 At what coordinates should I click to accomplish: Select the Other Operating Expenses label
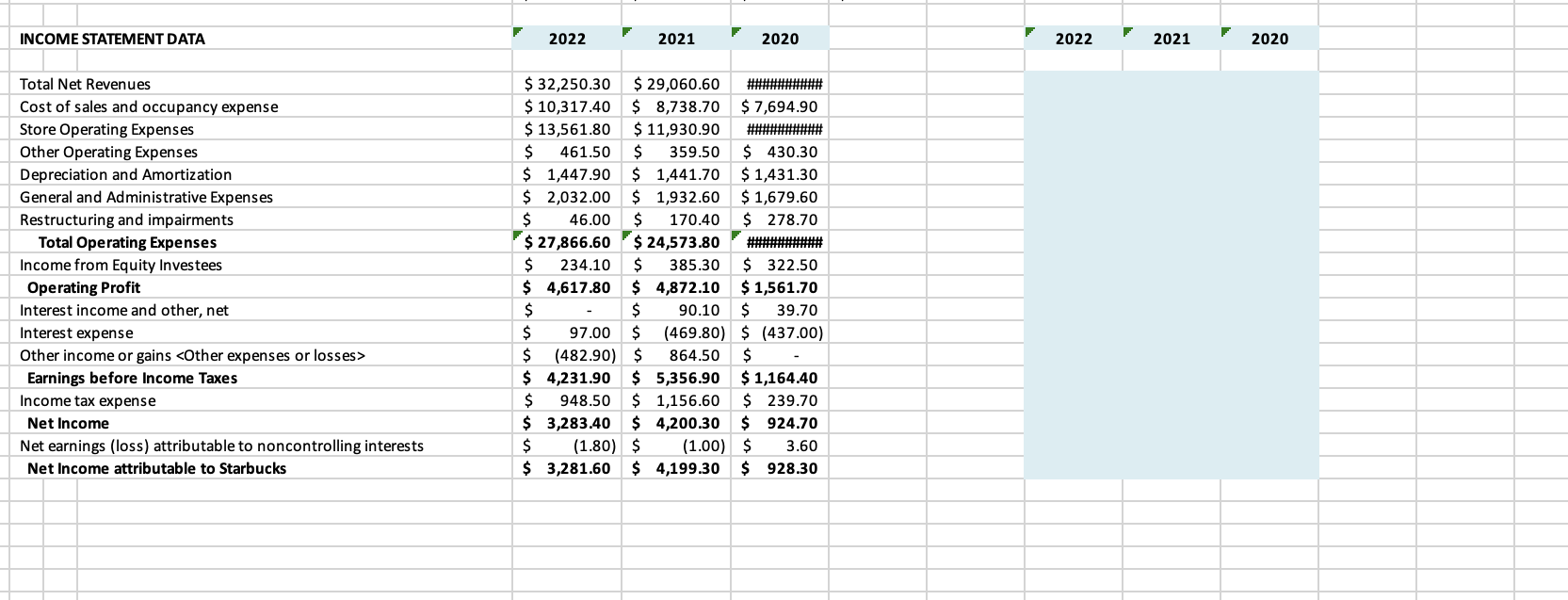108,152
